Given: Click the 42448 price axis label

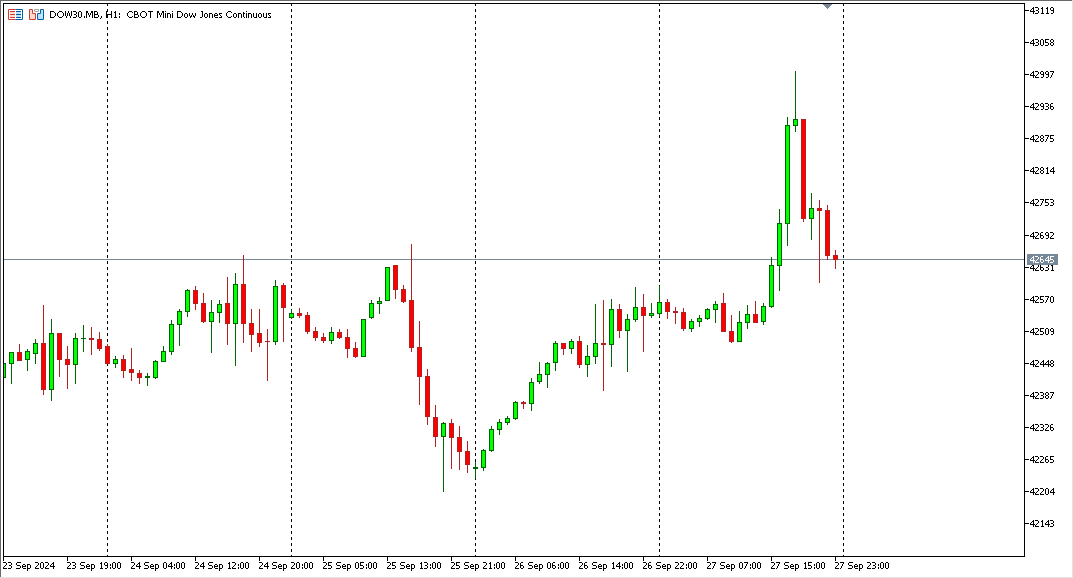Looking at the screenshot, I should [1042, 364].
